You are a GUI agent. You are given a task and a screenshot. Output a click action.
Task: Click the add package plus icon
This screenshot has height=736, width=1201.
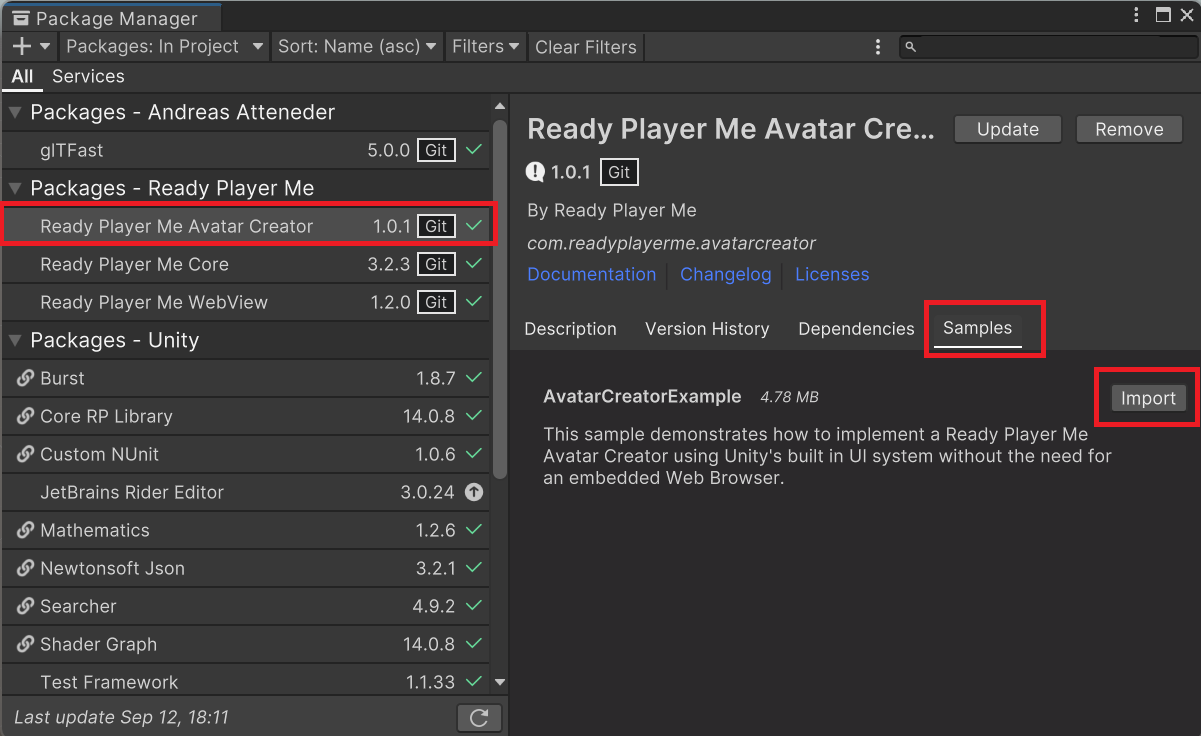tap(22, 46)
